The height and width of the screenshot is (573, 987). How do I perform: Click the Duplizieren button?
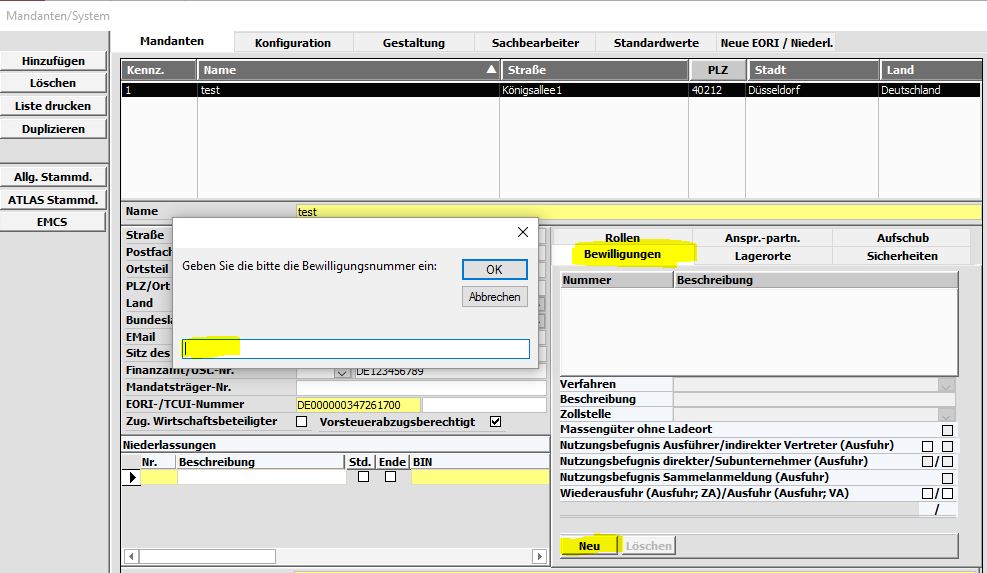click(x=53, y=129)
